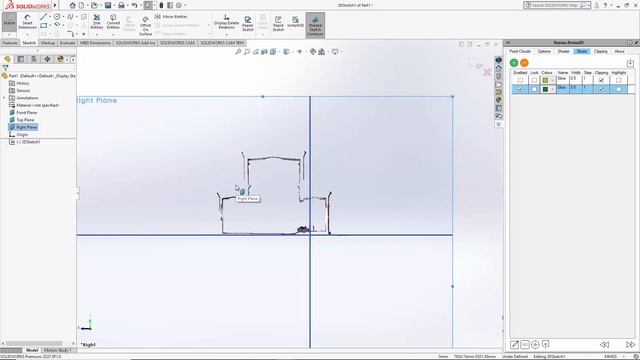Toggle Clipping checkbox in first slice row
Screen dimensions: 640x360
[x=601, y=80]
